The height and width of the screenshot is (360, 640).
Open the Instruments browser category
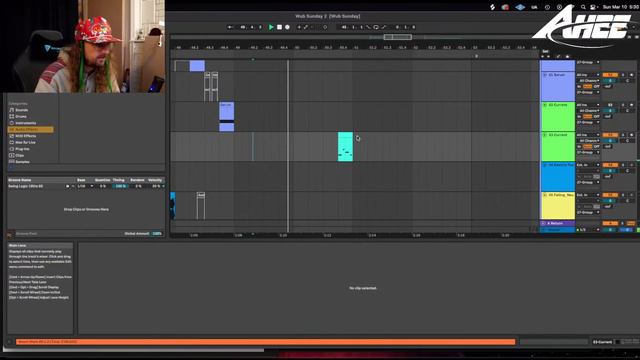[25, 123]
